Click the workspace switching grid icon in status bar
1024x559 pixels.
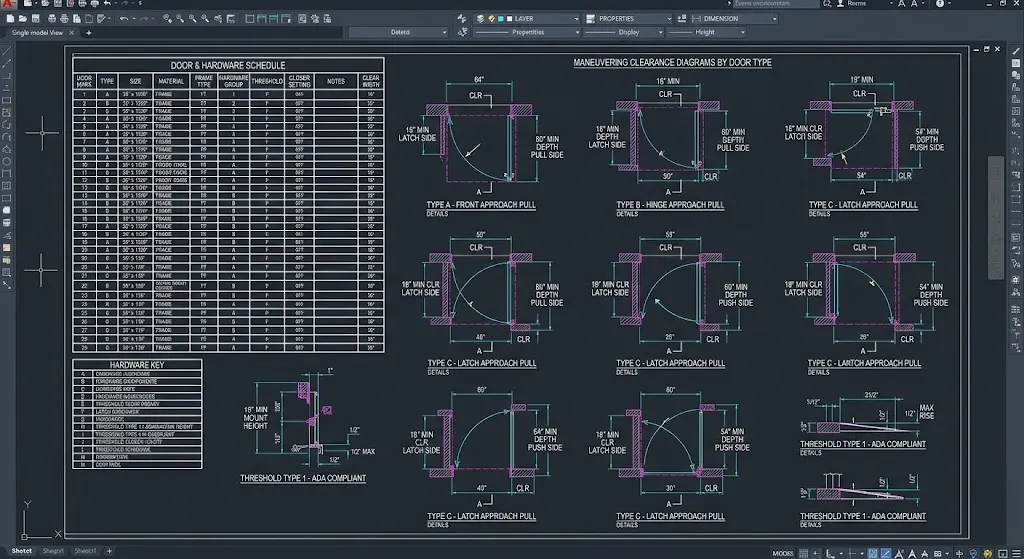[x=938, y=553]
